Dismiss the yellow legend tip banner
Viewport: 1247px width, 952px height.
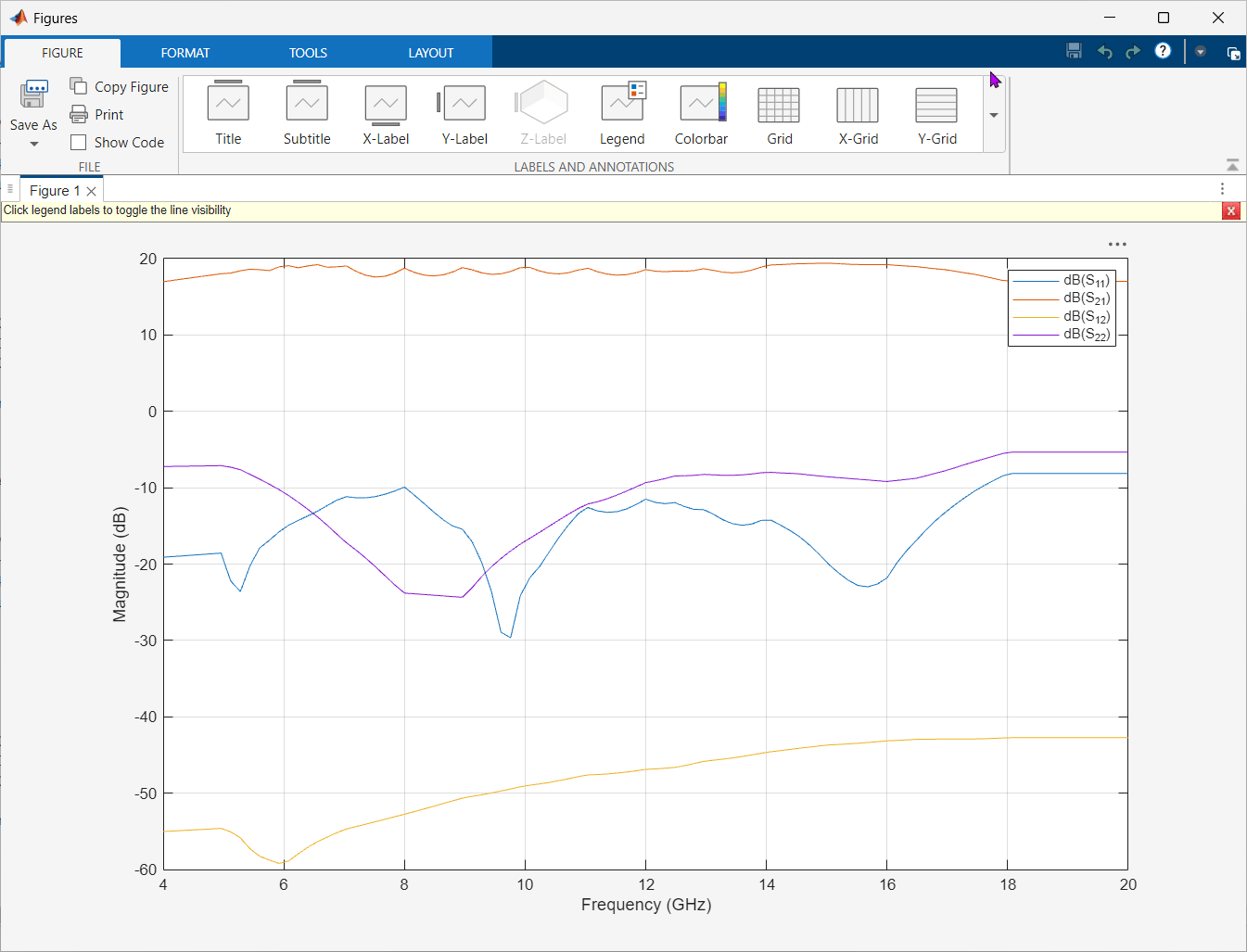click(x=1230, y=211)
